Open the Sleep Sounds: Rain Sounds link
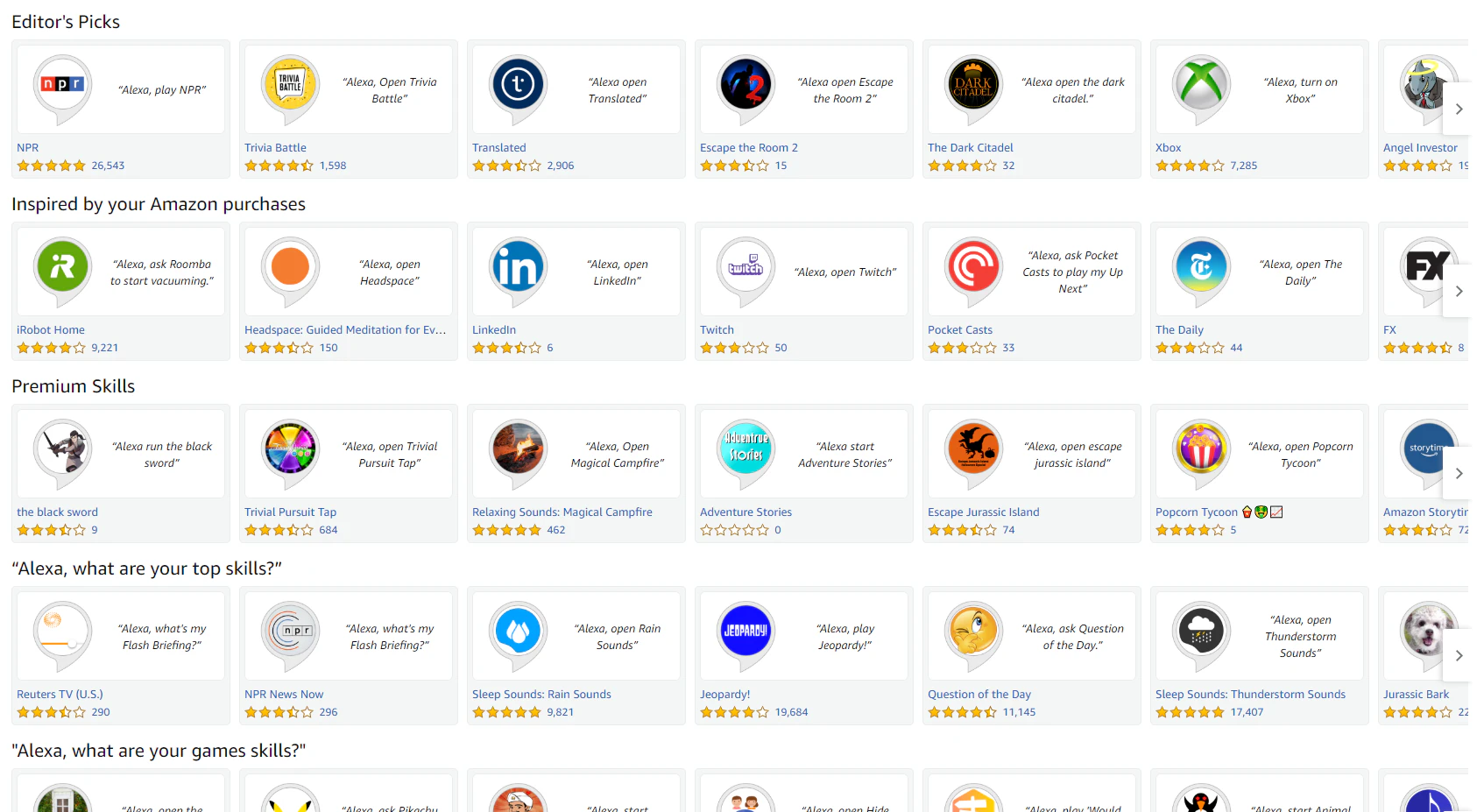Image resolution: width=1477 pixels, height=812 pixels. (541, 695)
